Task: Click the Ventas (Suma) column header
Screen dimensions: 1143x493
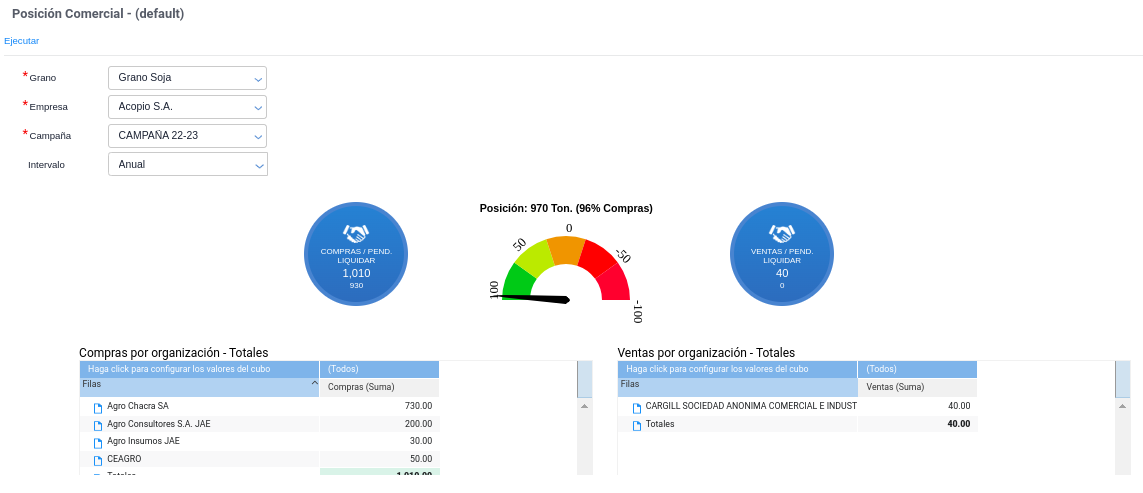Action: click(x=918, y=387)
